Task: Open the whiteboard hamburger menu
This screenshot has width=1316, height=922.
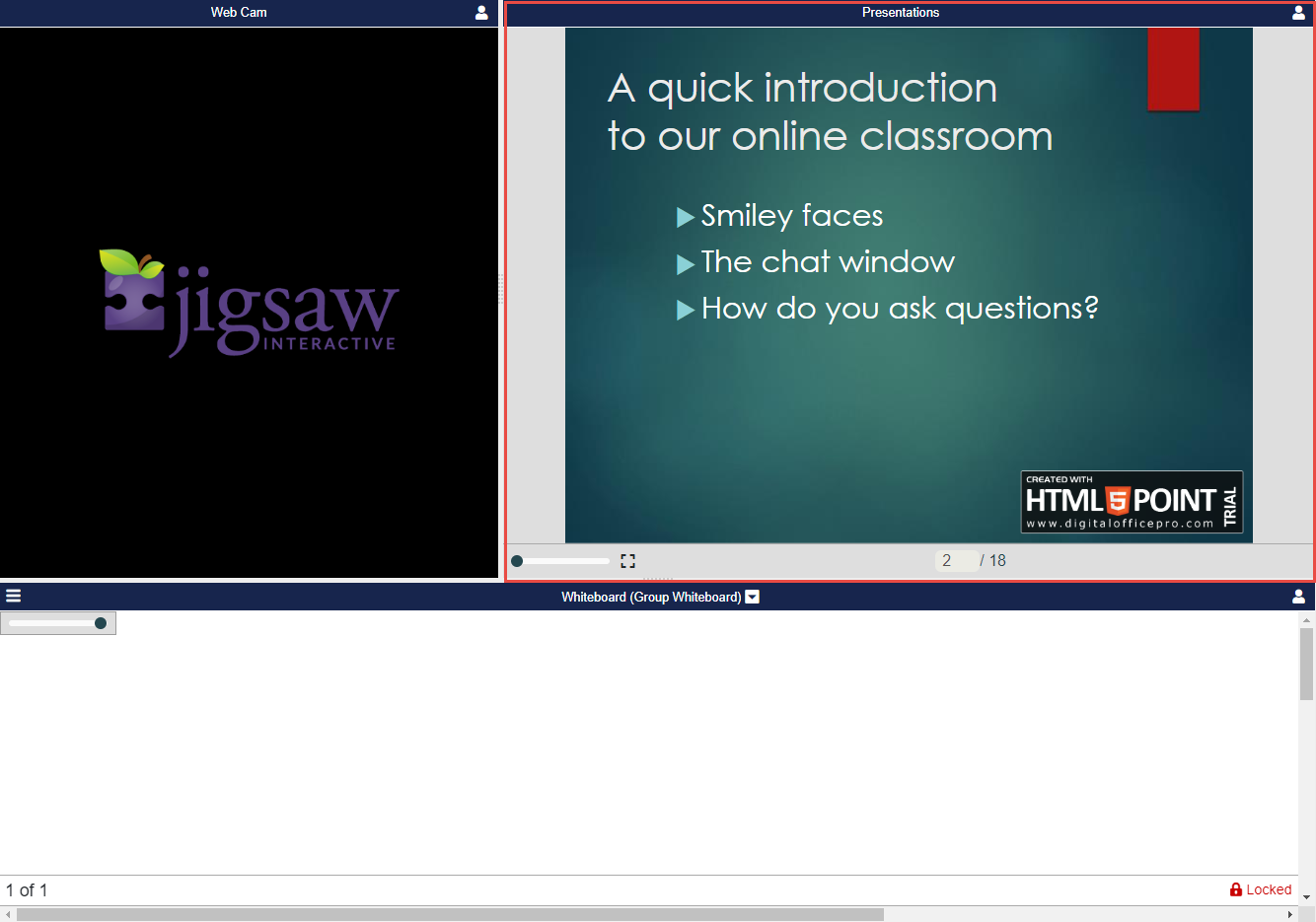Action: click(x=14, y=596)
